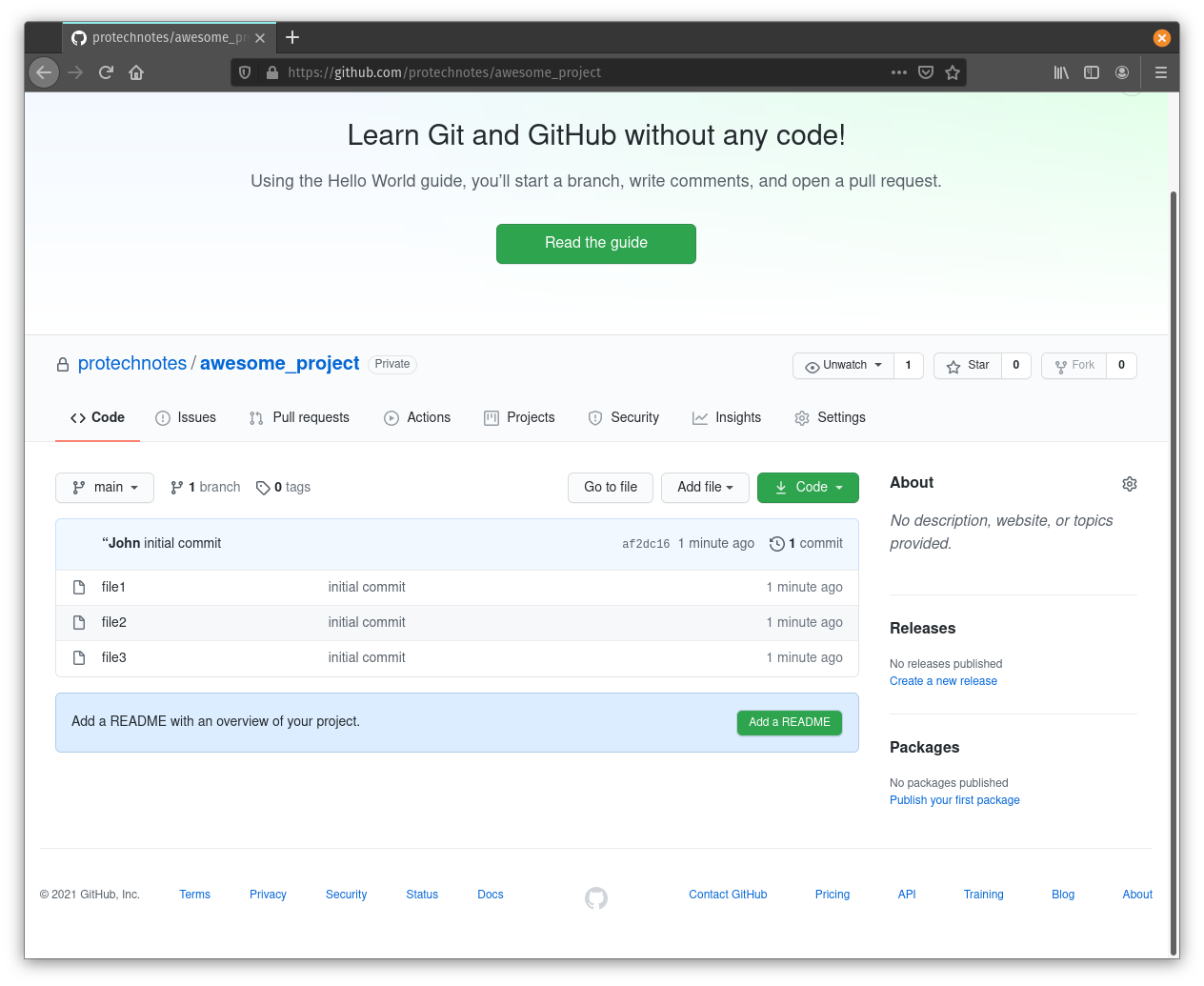This screenshot has width=1204, height=986.
Task: Open file3 in the file list
Action: (x=114, y=658)
